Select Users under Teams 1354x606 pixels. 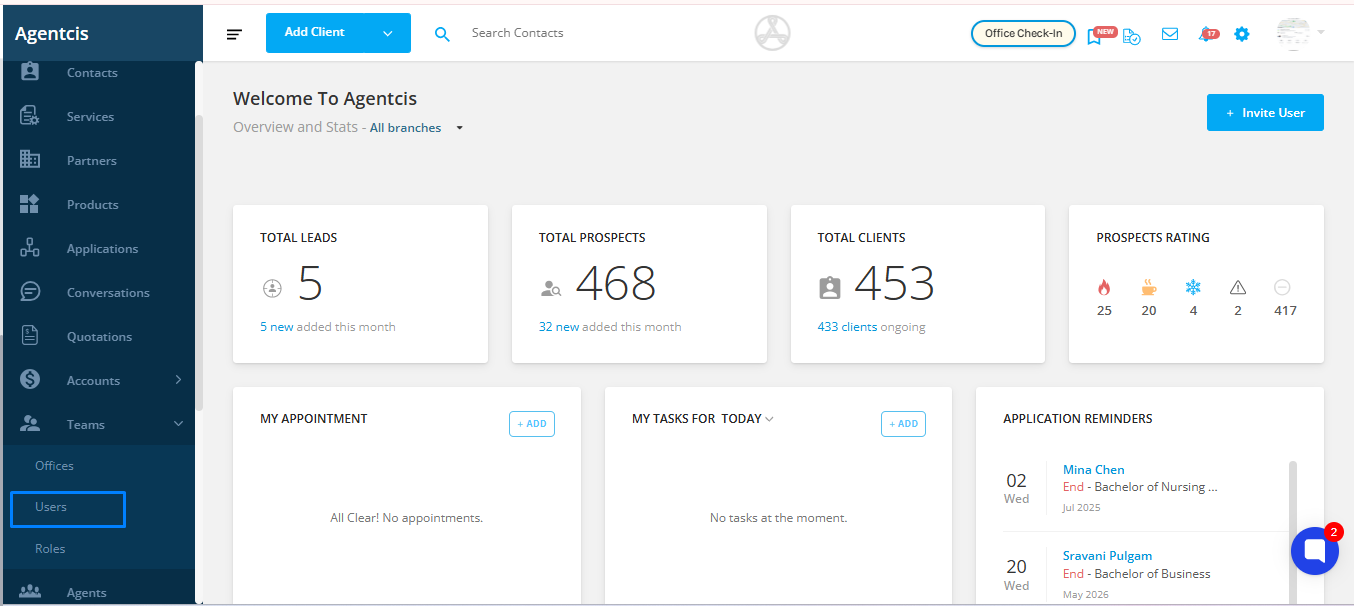tap(51, 507)
